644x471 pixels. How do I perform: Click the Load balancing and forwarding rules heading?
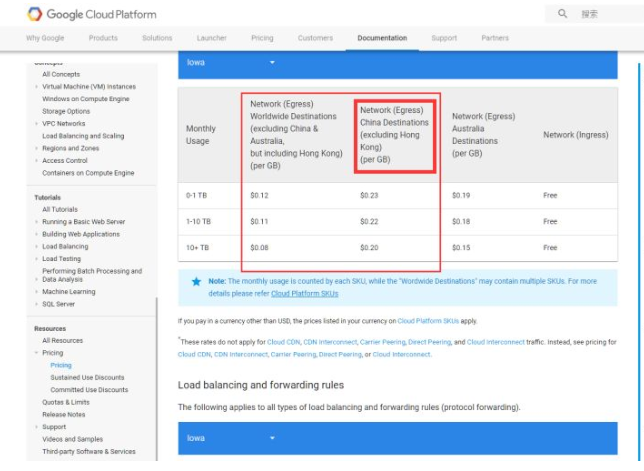(261, 385)
